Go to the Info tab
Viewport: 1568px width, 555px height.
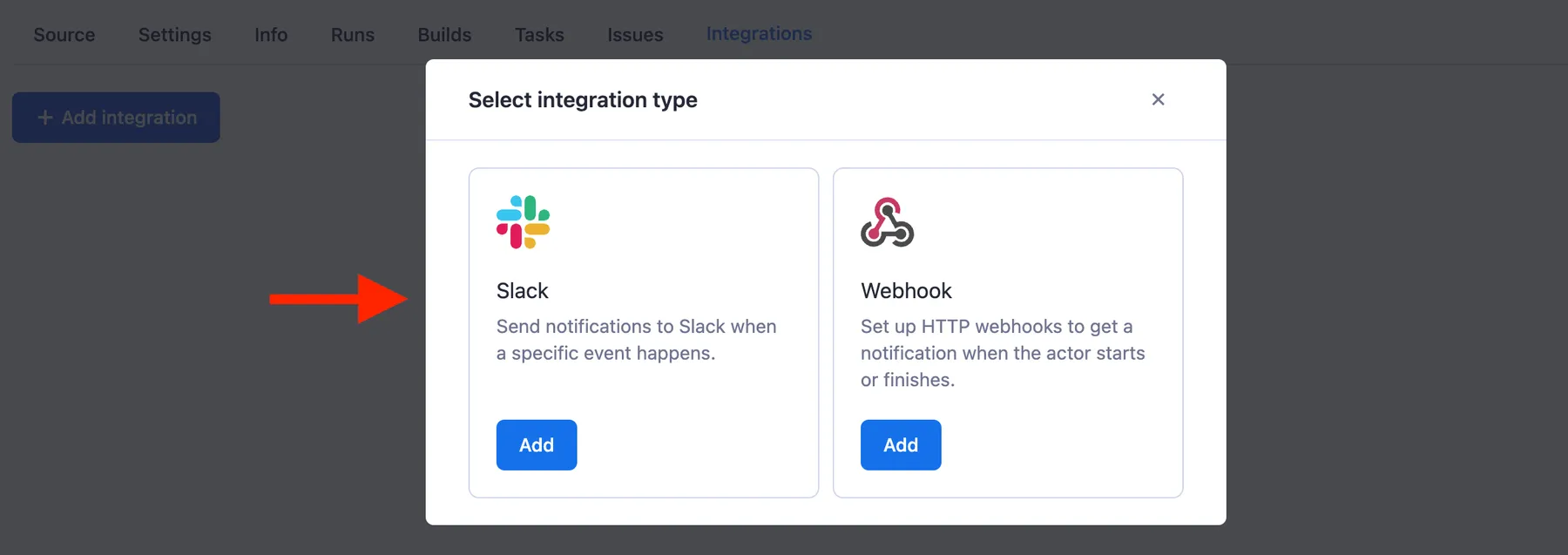pos(271,35)
